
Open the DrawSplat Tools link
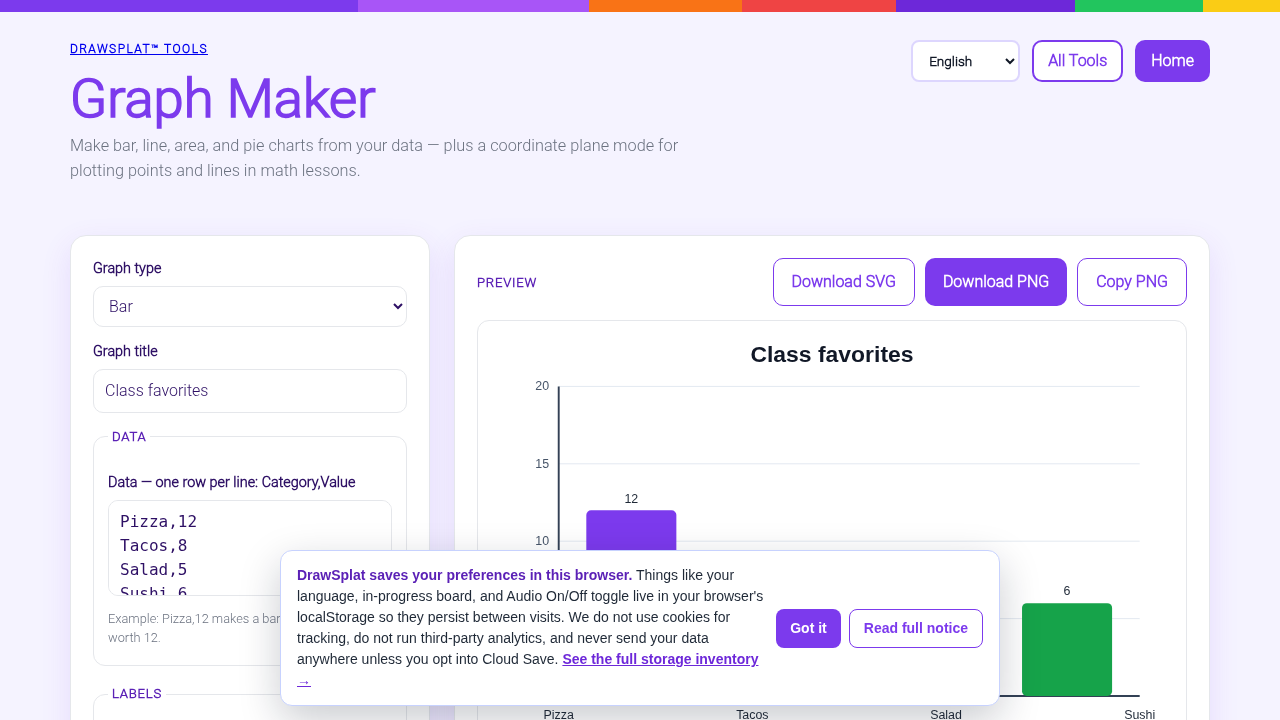tap(139, 49)
